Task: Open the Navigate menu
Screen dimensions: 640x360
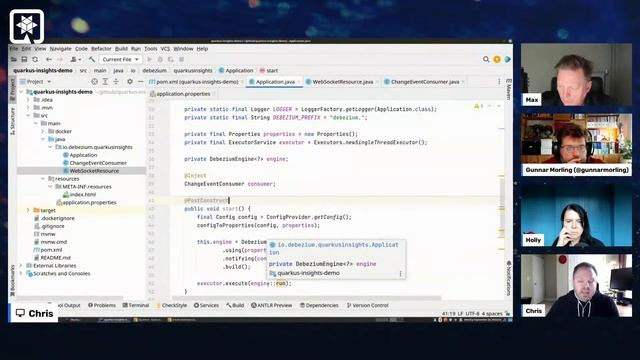Action: 60,49
